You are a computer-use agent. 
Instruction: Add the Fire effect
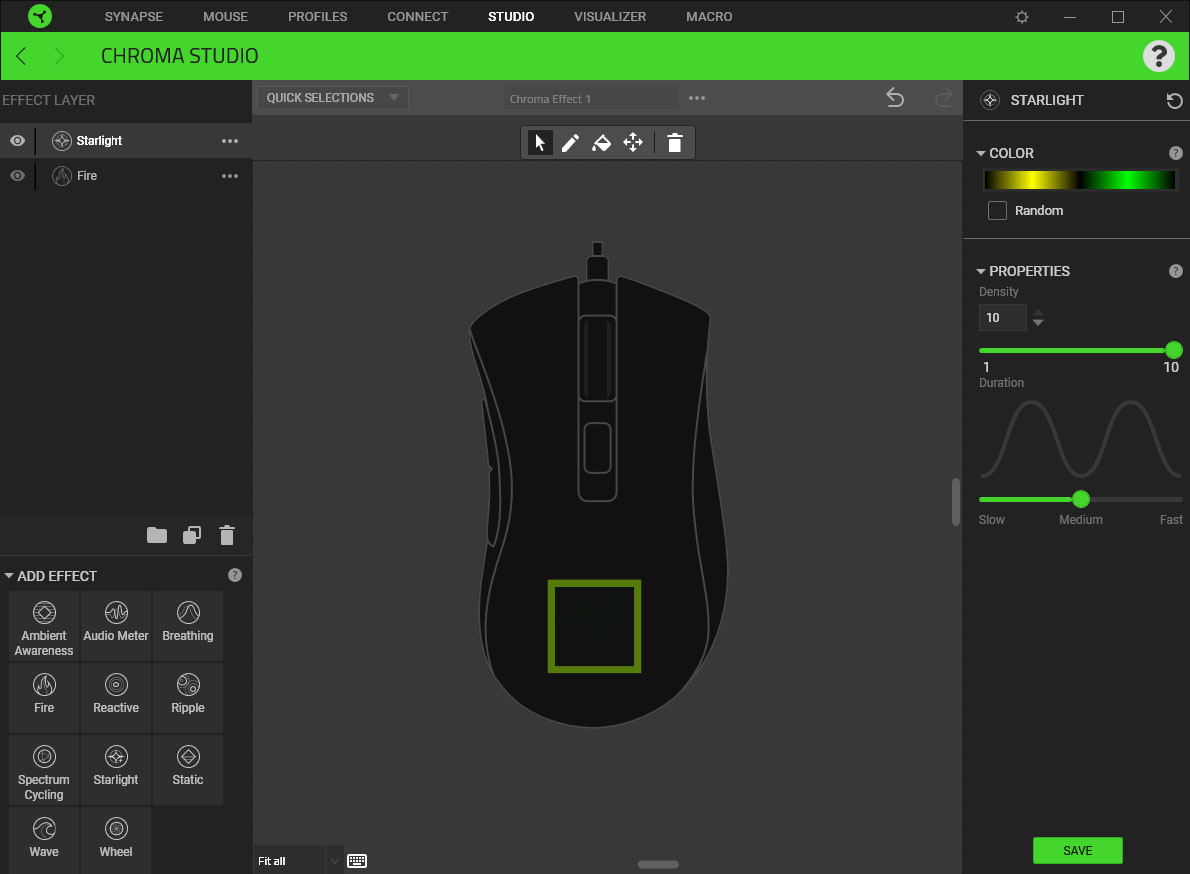[x=44, y=698]
